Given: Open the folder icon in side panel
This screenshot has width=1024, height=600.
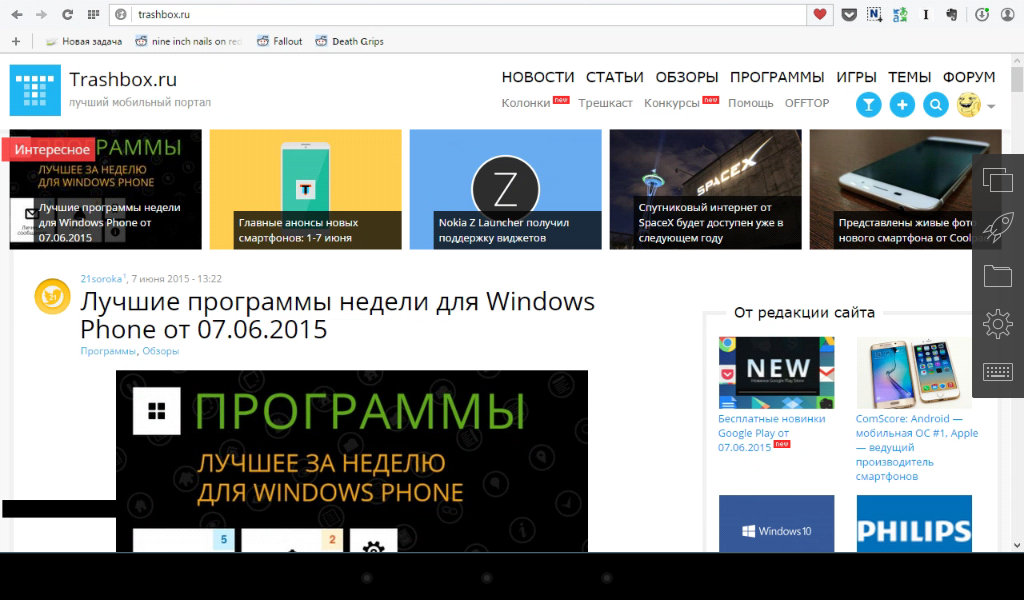Looking at the screenshot, I should point(997,276).
